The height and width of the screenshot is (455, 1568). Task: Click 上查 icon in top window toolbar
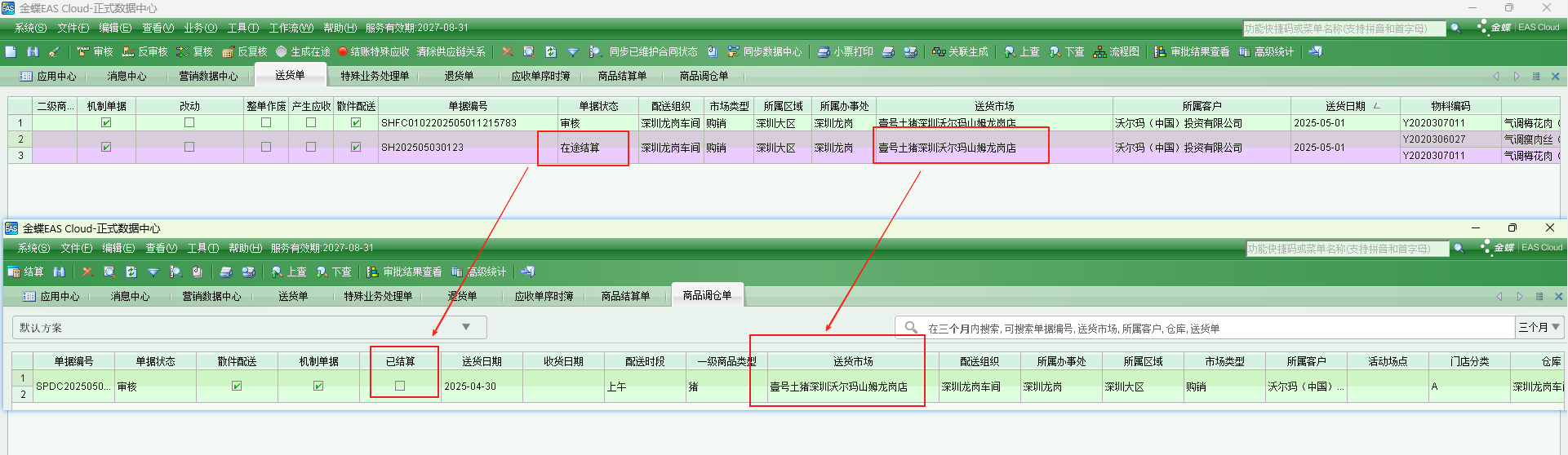pos(1010,51)
